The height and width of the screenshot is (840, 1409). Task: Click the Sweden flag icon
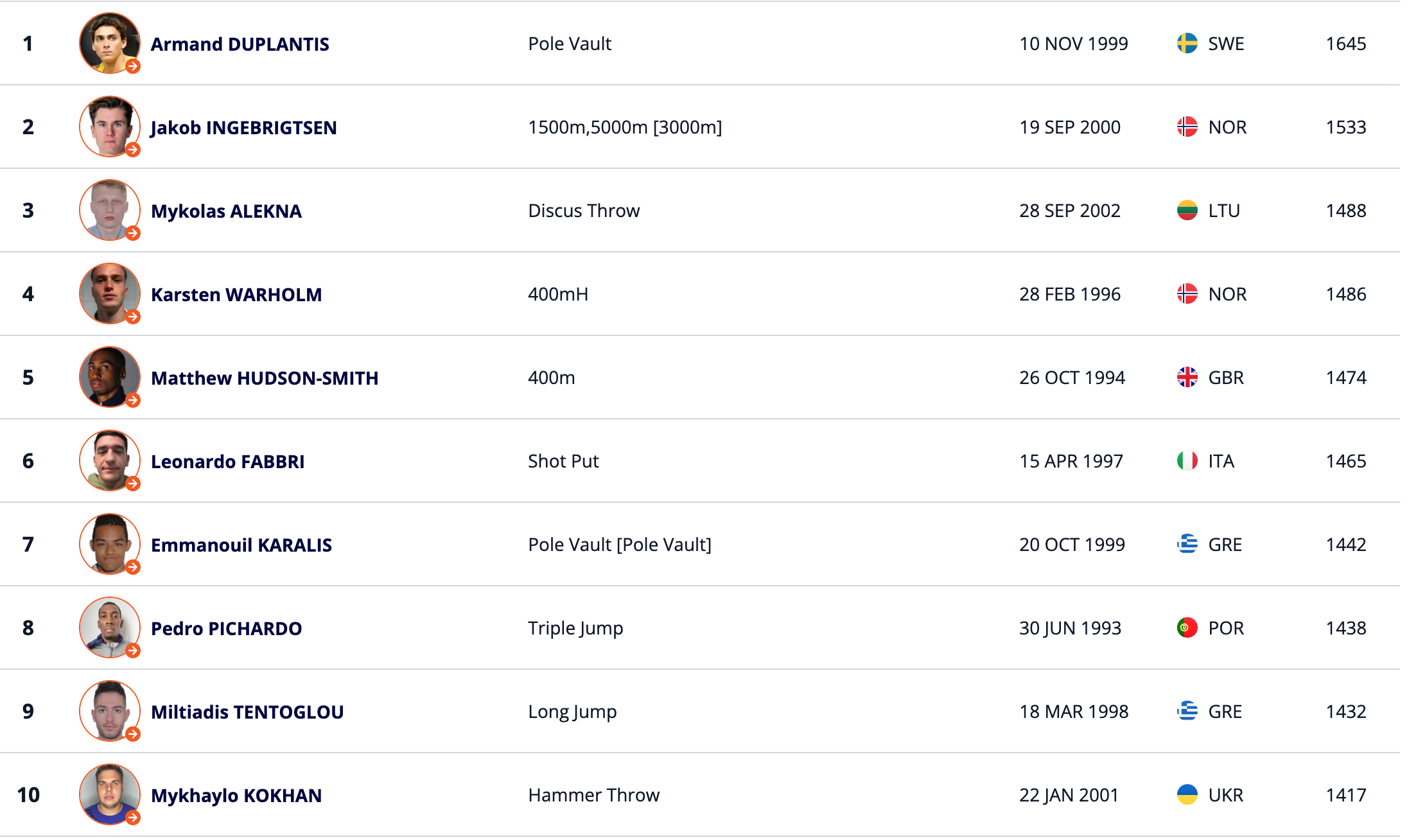tap(1187, 44)
